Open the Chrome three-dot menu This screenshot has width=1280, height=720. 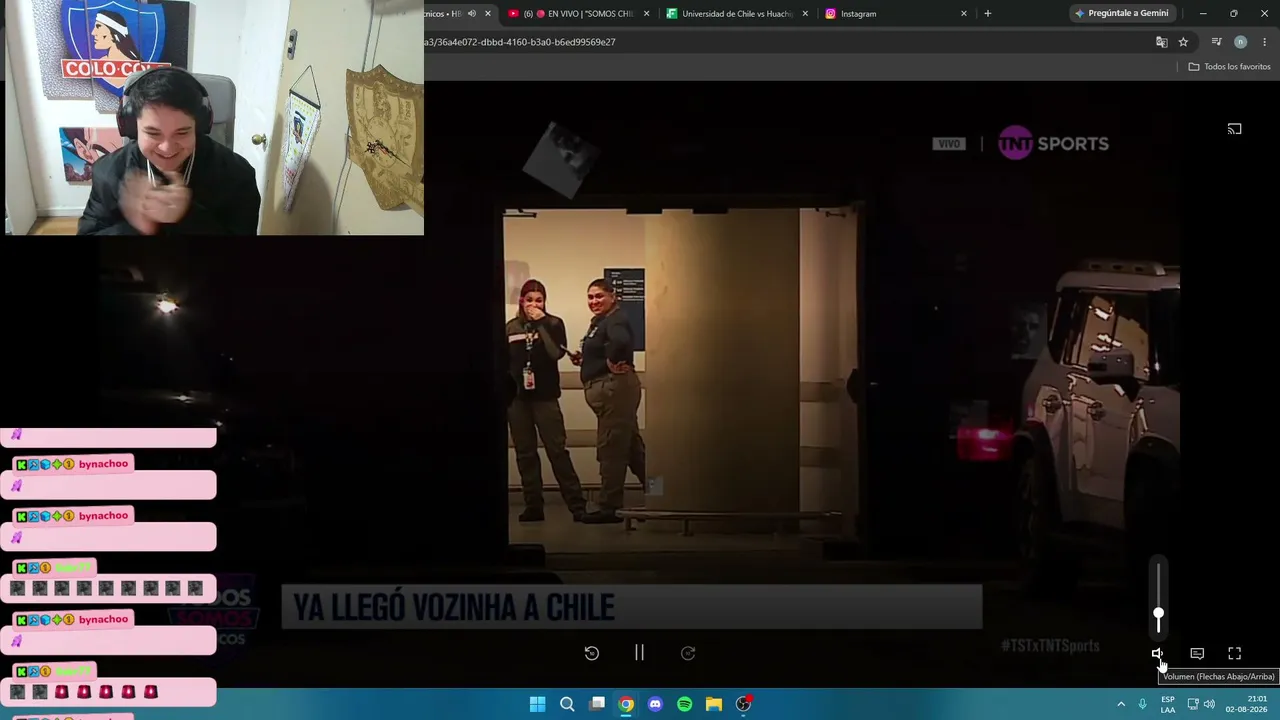pos(1265,42)
